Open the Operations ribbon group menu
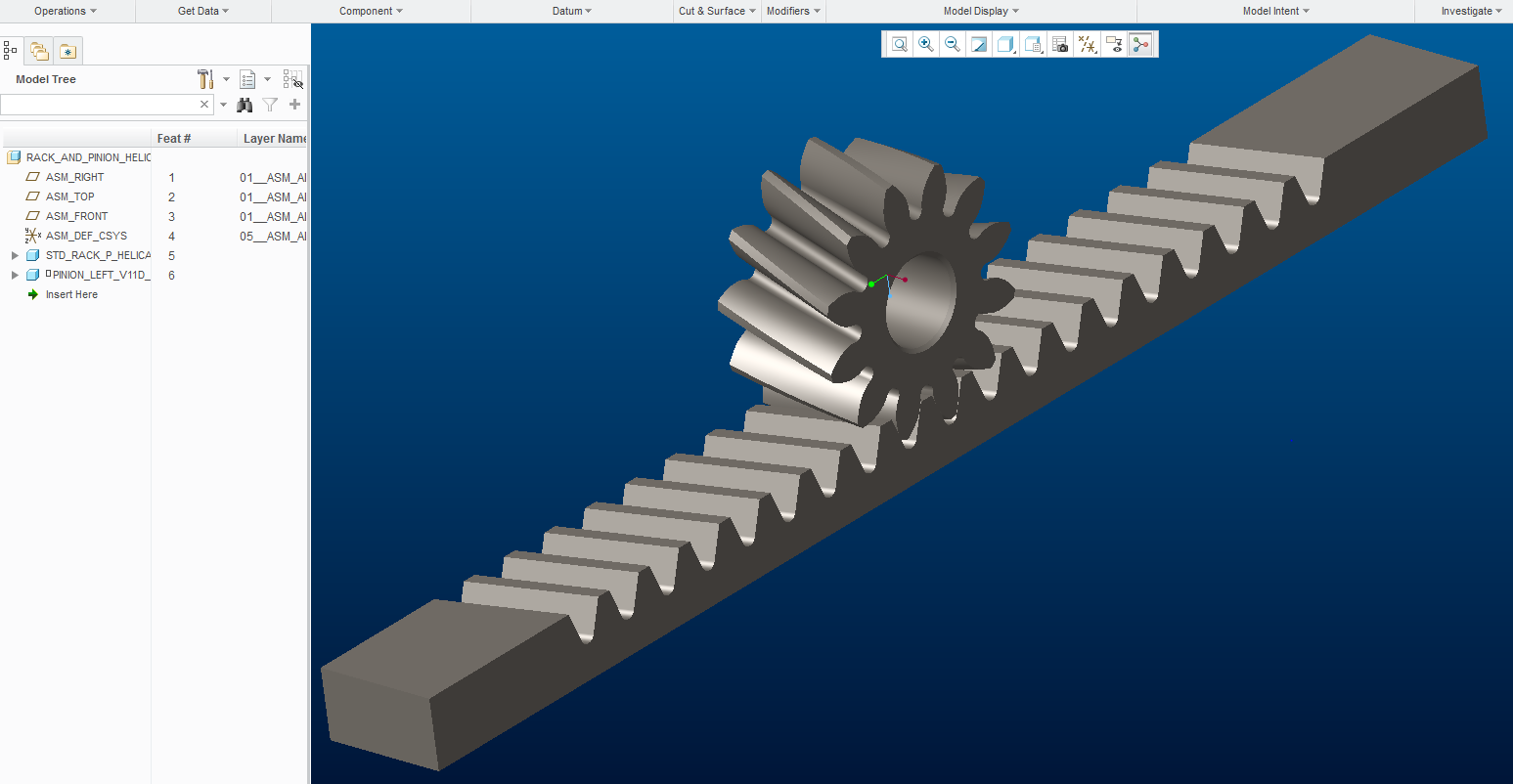Screen dimensions: 1513x784 (66, 11)
